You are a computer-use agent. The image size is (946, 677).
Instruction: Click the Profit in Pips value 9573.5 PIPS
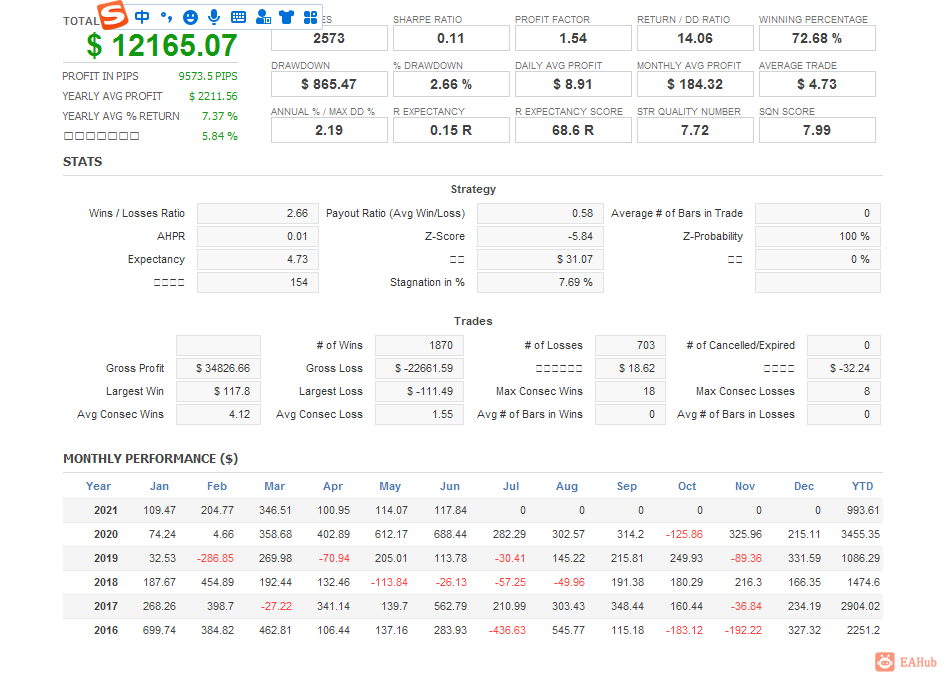coord(208,76)
